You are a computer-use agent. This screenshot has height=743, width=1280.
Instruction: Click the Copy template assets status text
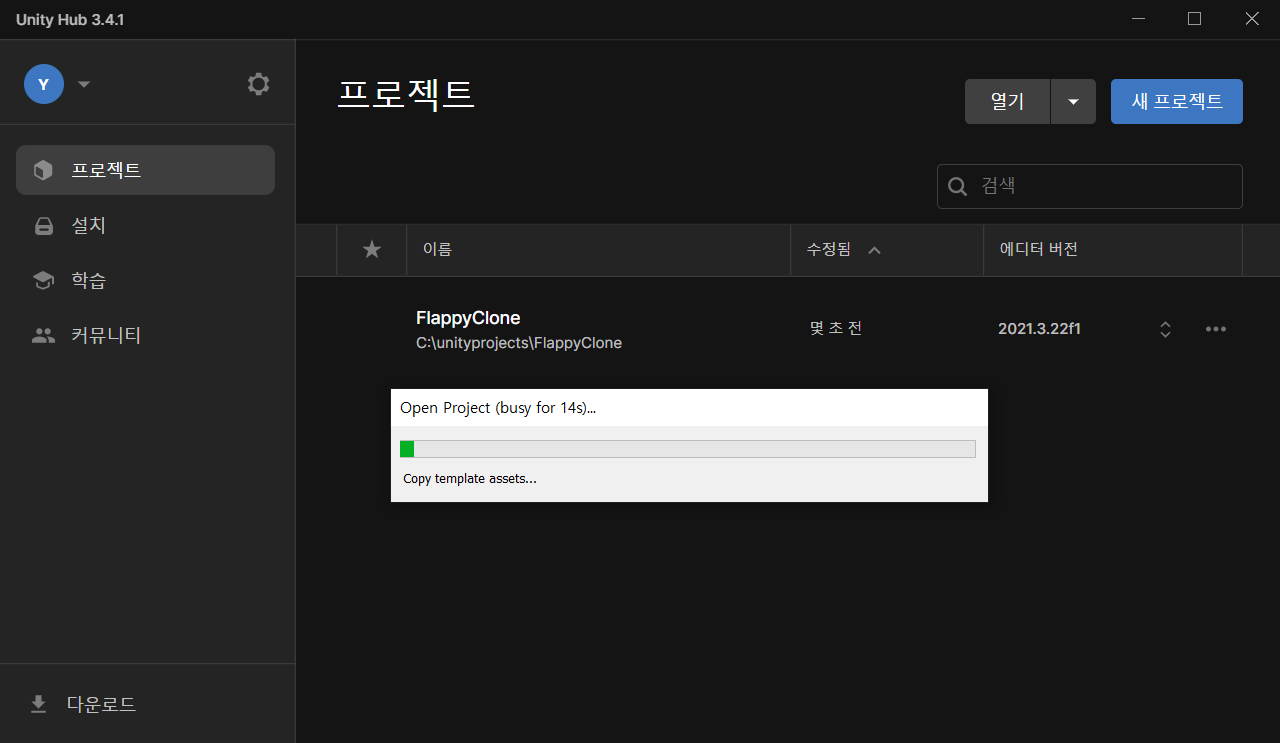tap(470, 479)
